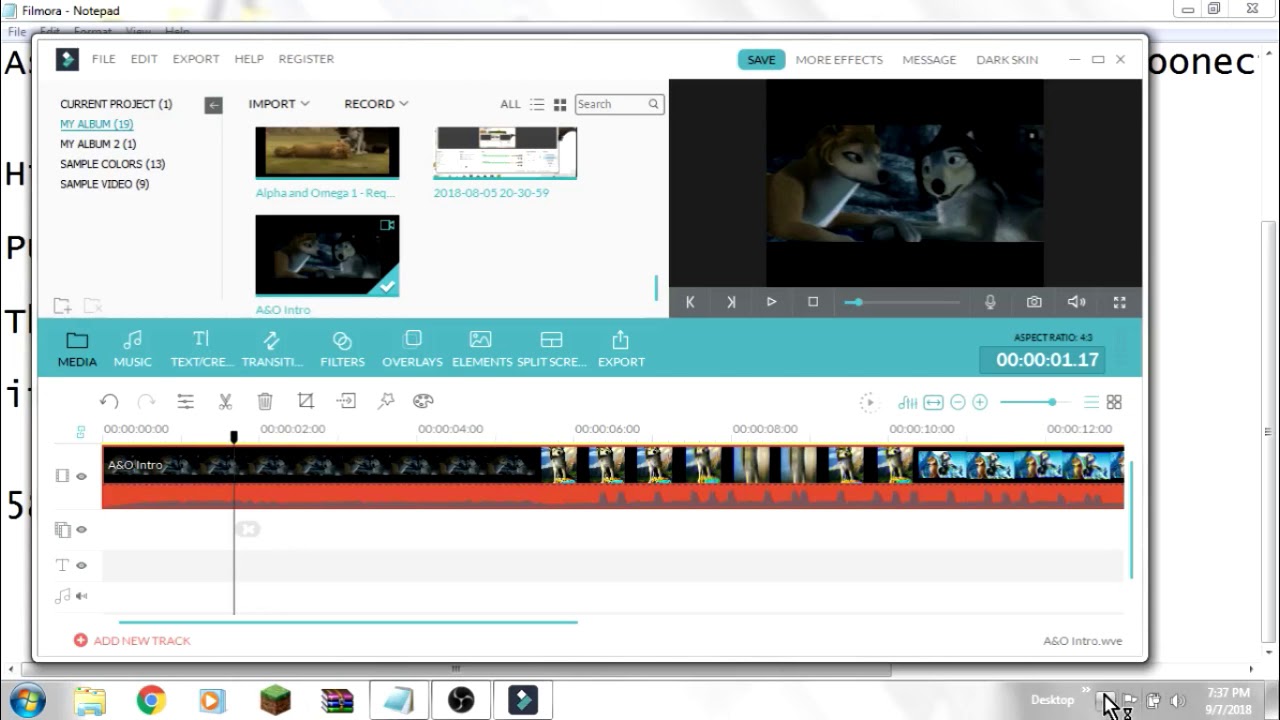This screenshot has width=1280, height=720.
Task: Open the edit adjustments sliders icon
Action: [185, 401]
